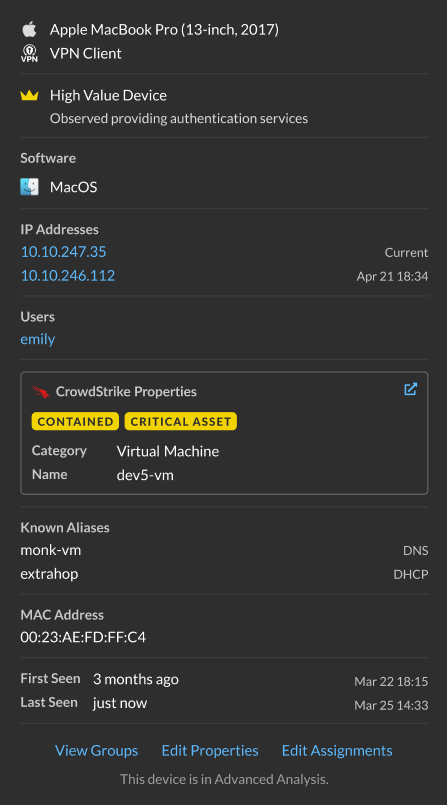
Task: Click 'This device is in Advanced Analysis' note
Action: click(224, 779)
